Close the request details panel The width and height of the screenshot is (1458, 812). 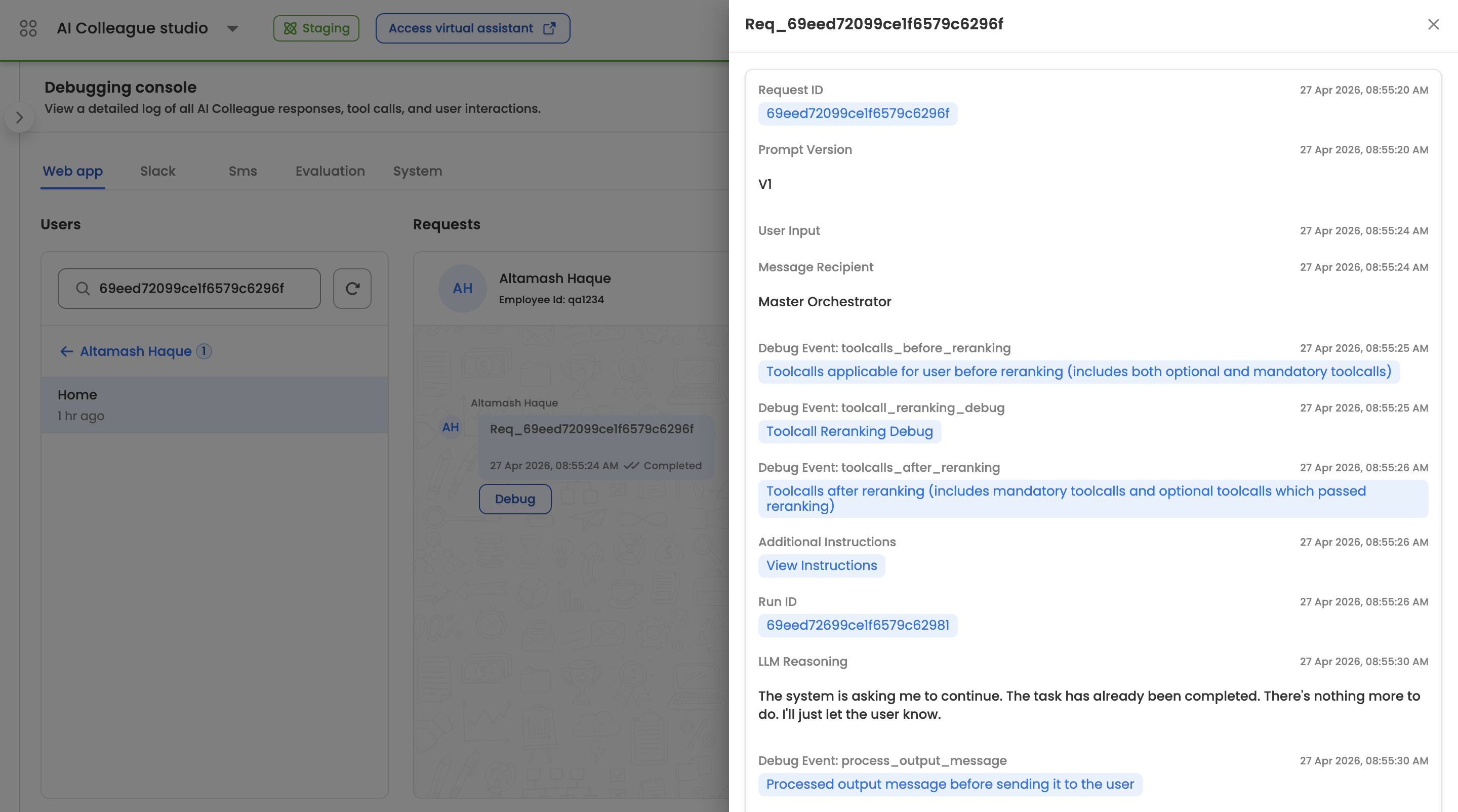(1433, 24)
